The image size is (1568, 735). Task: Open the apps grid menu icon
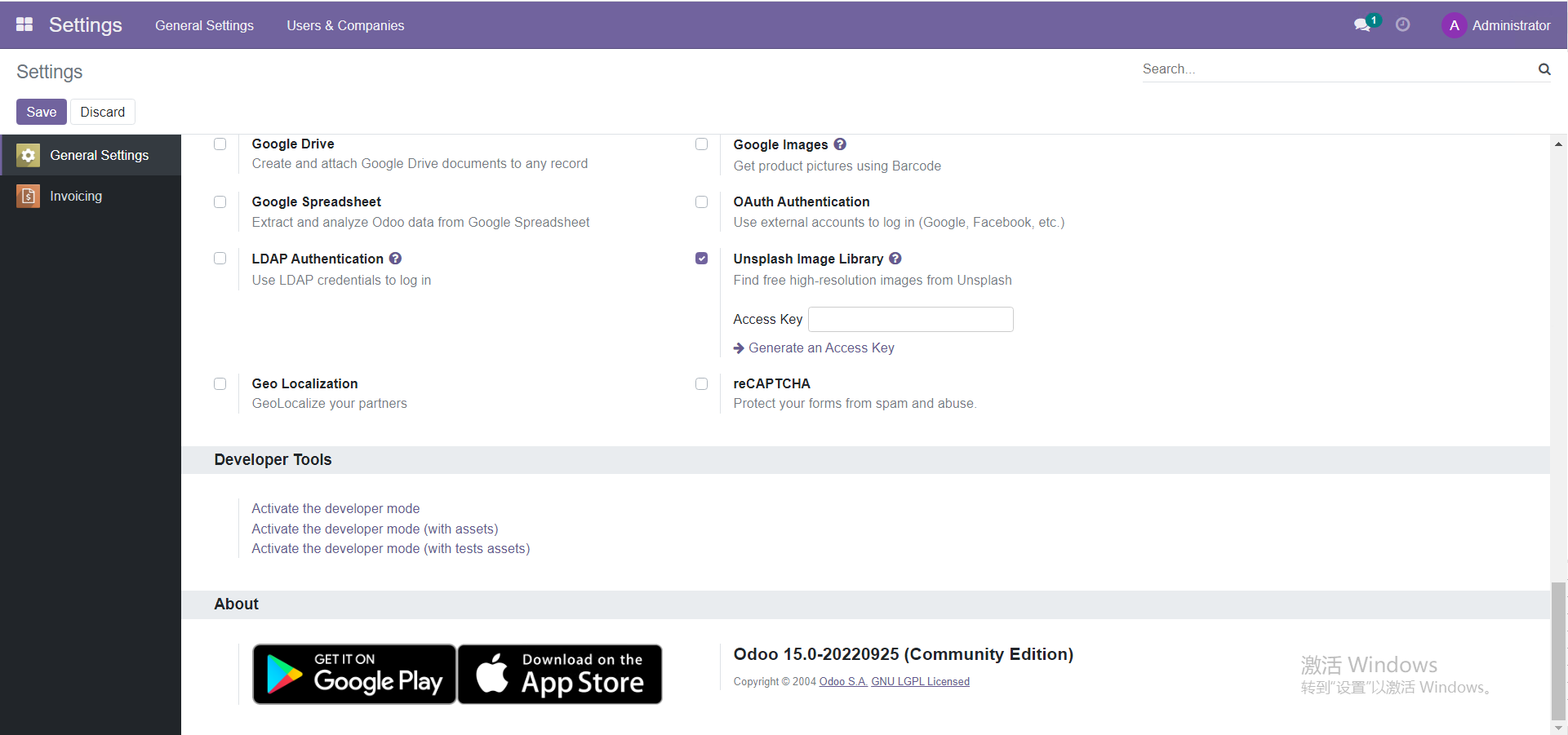pos(24,24)
